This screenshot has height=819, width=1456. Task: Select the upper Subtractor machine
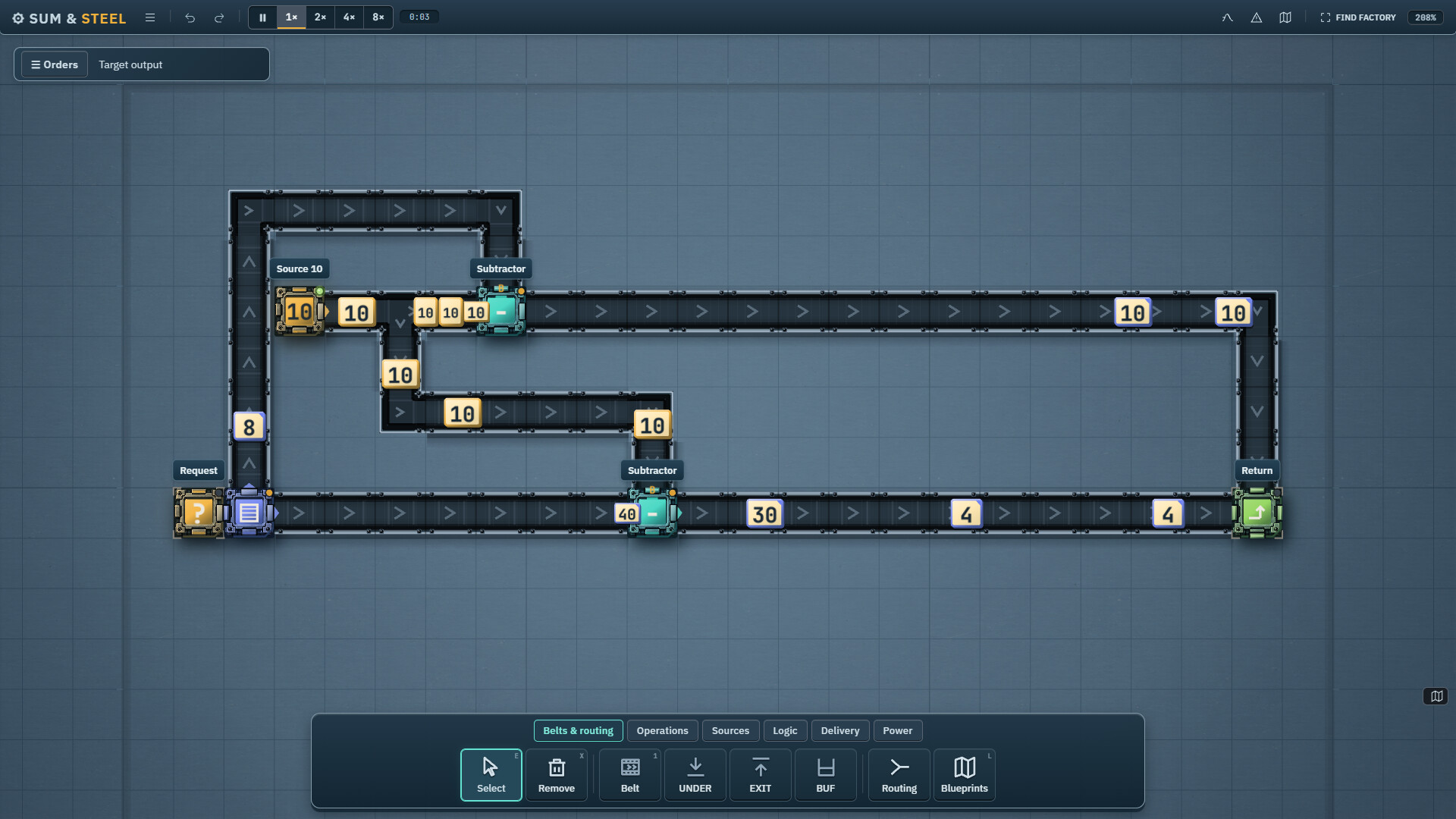[x=501, y=311]
